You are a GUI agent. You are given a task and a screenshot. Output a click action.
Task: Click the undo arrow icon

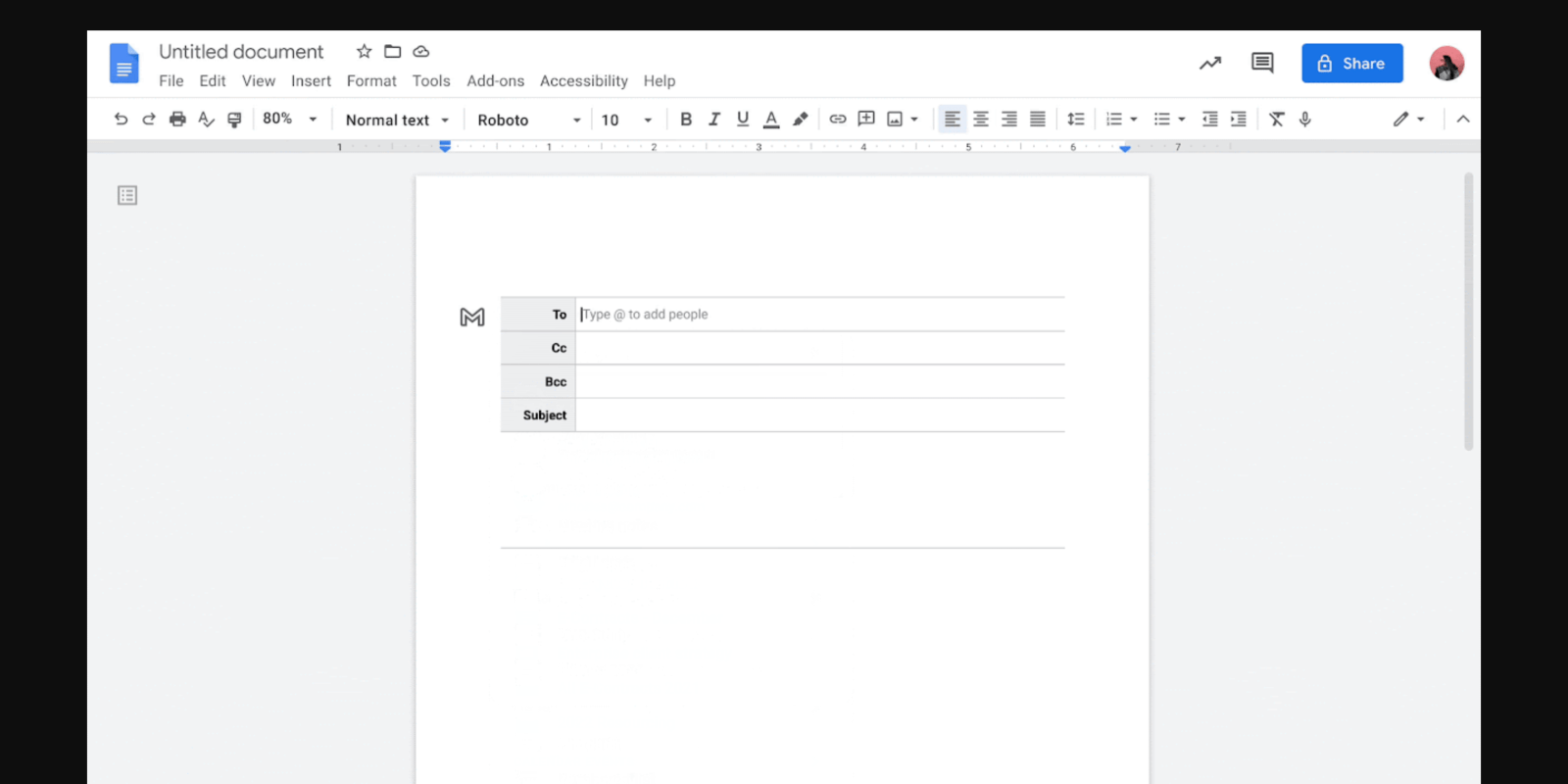(x=121, y=120)
